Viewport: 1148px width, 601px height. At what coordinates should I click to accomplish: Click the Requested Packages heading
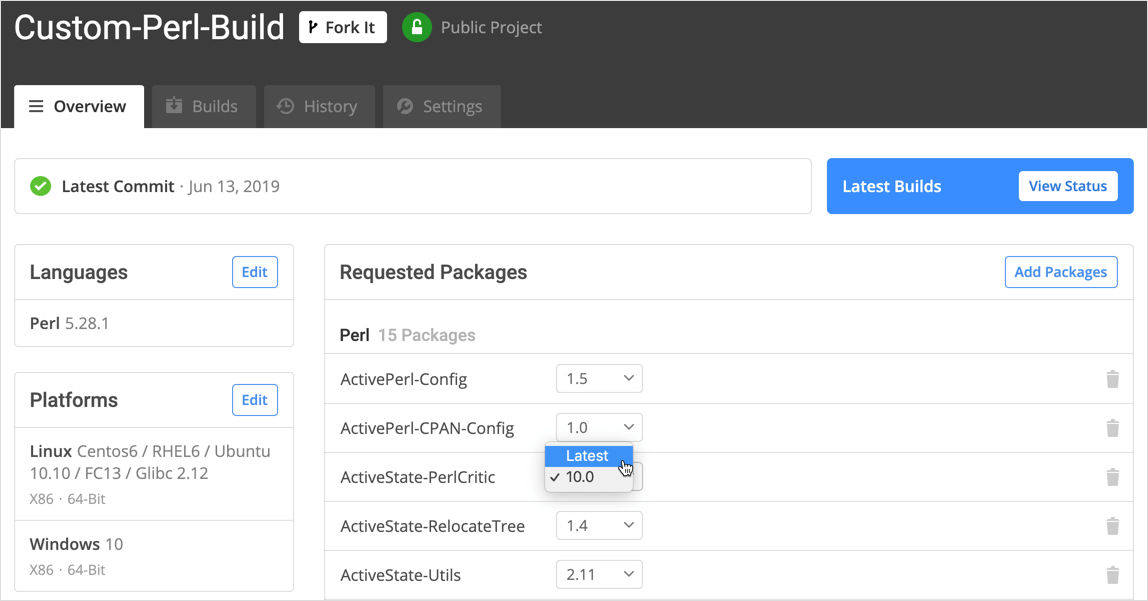[x=433, y=272]
